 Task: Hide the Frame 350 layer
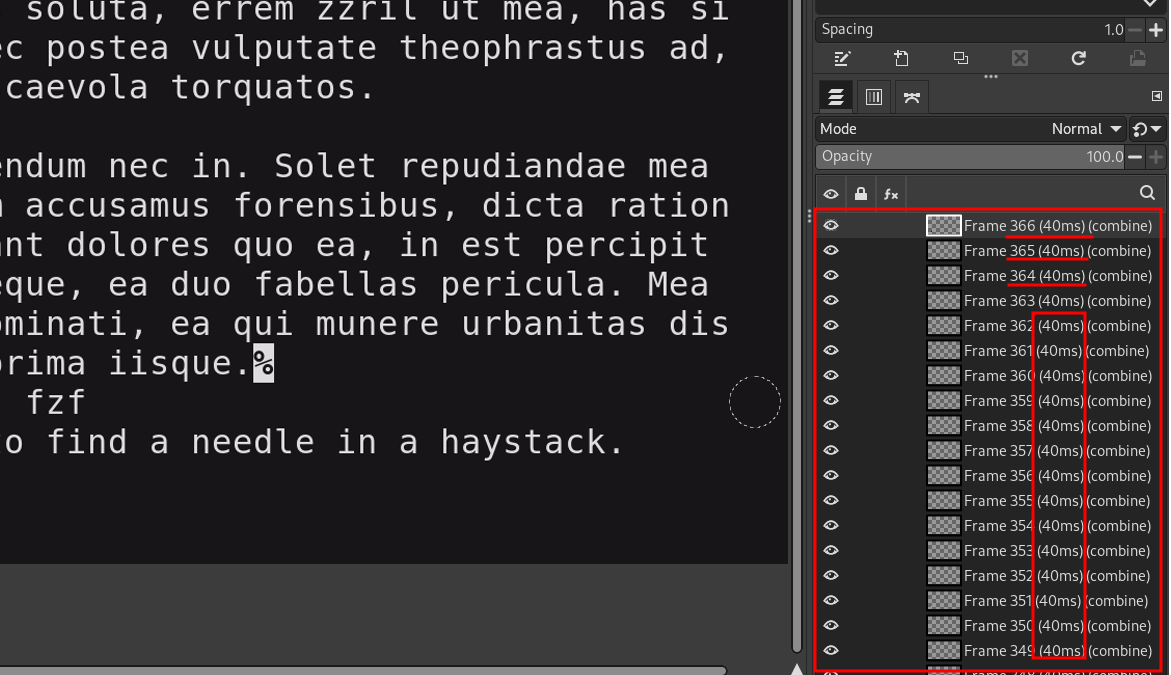point(831,625)
